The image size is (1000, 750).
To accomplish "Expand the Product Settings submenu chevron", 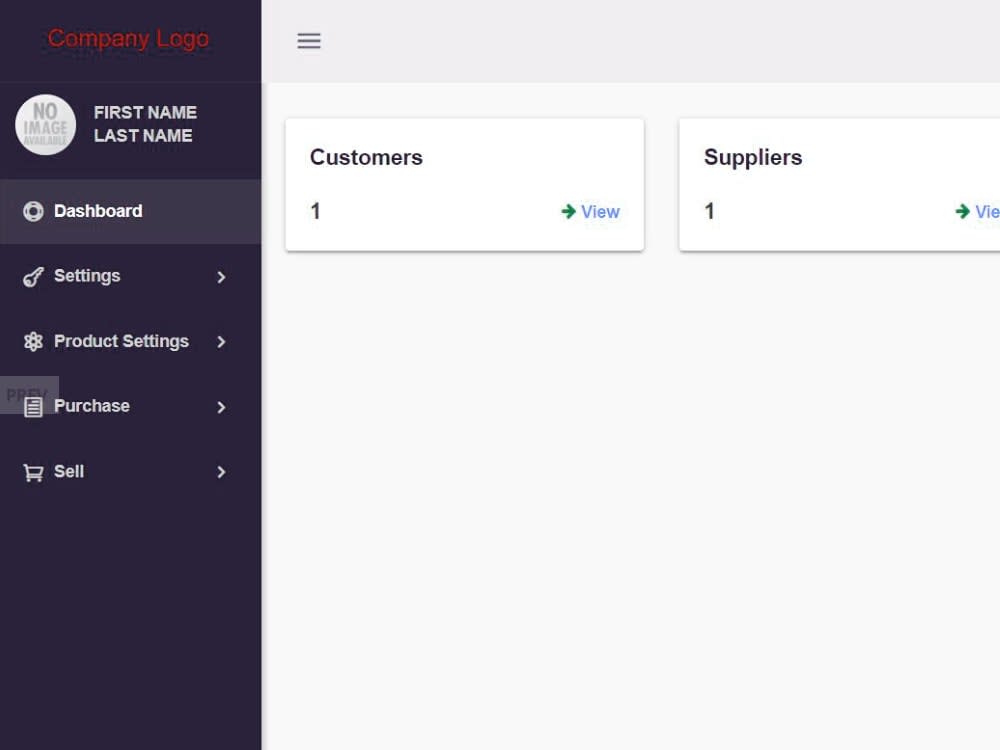I will [x=221, y=342].
